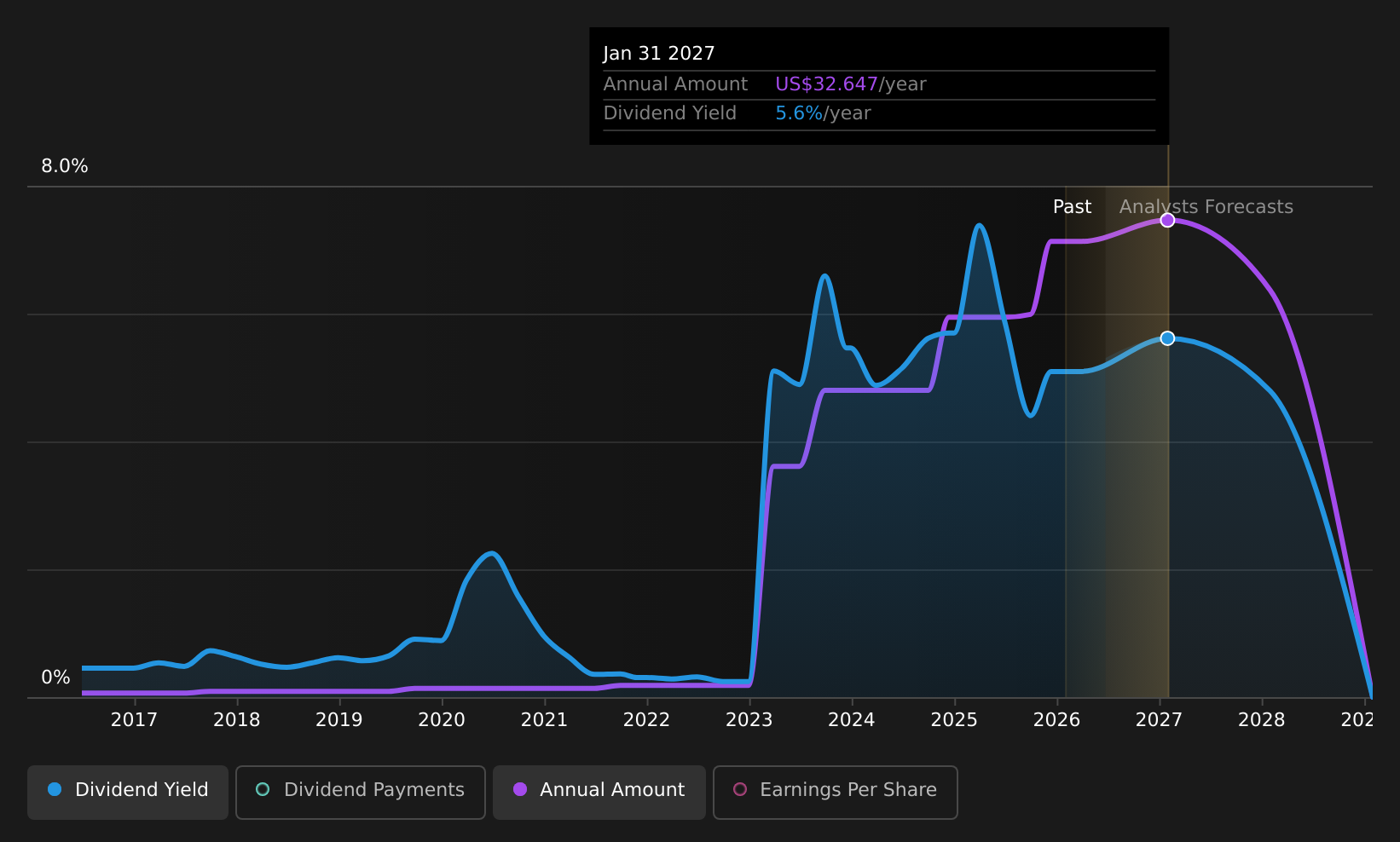
Task: Click the 2020 x-axis year label
Action: click(442, 720)
